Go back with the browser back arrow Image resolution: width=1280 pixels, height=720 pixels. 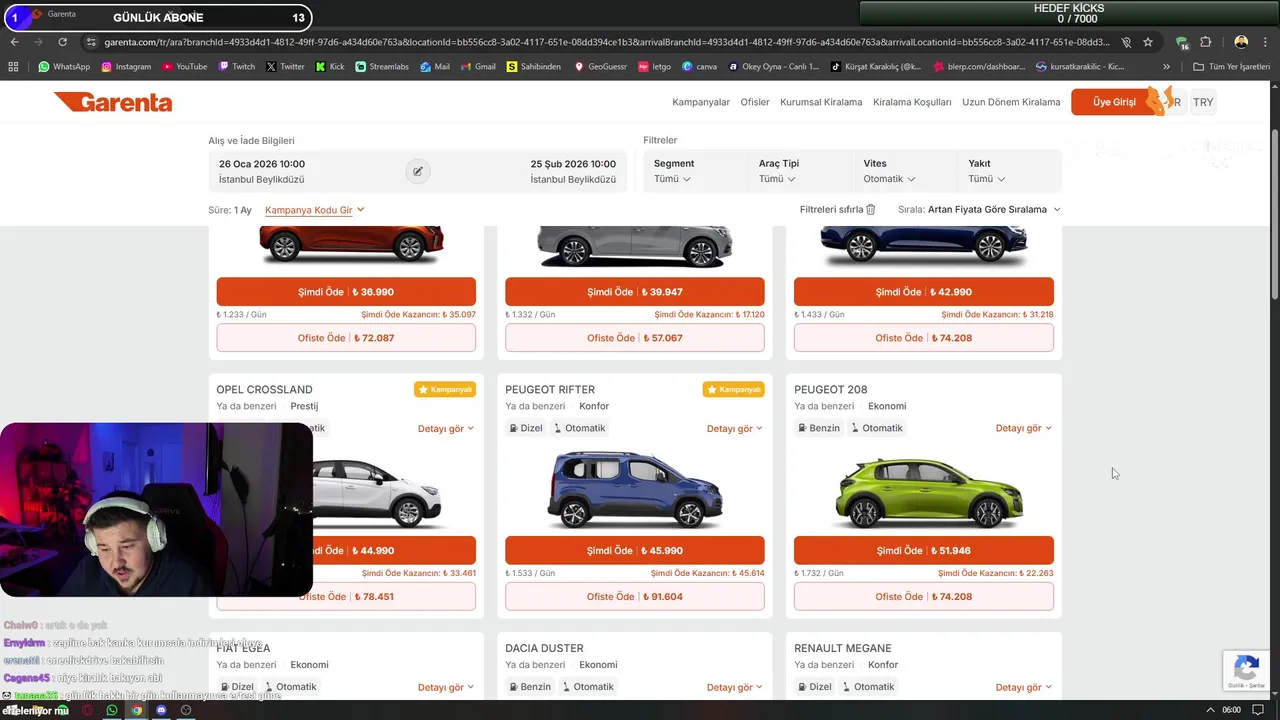coord(15,42)
